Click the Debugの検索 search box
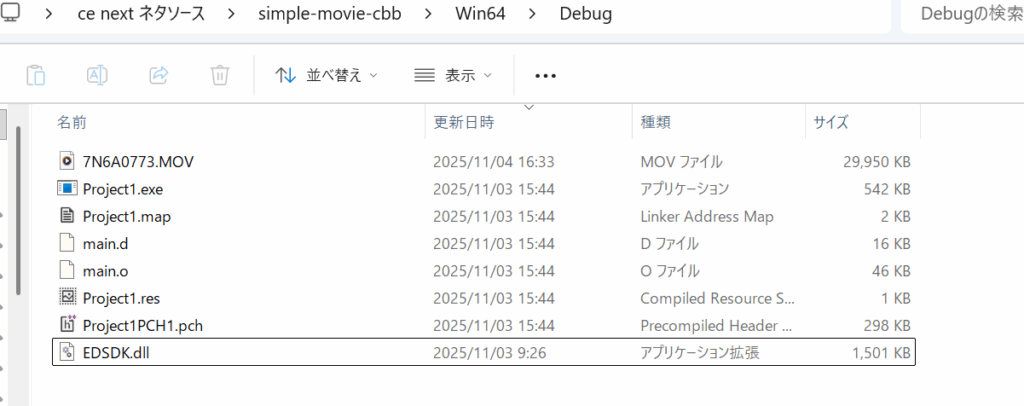Image resolution: width=1024 pixels, height=406 pixels. pyautogui.click(x=960, y=15)
